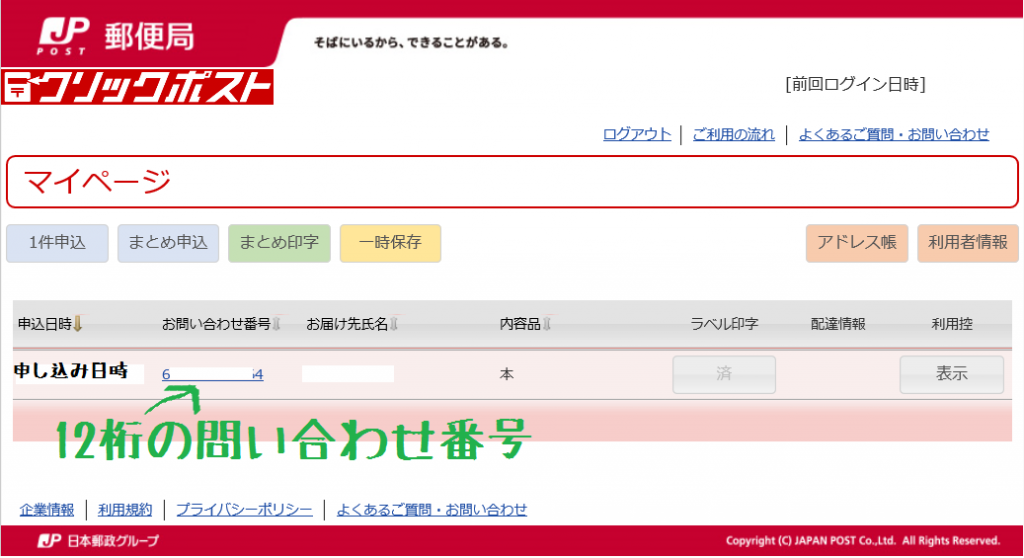This screenshot has width=1024, height=558.
Task: Open the アドレス帳 address book
Action: [x=856, y=243]
